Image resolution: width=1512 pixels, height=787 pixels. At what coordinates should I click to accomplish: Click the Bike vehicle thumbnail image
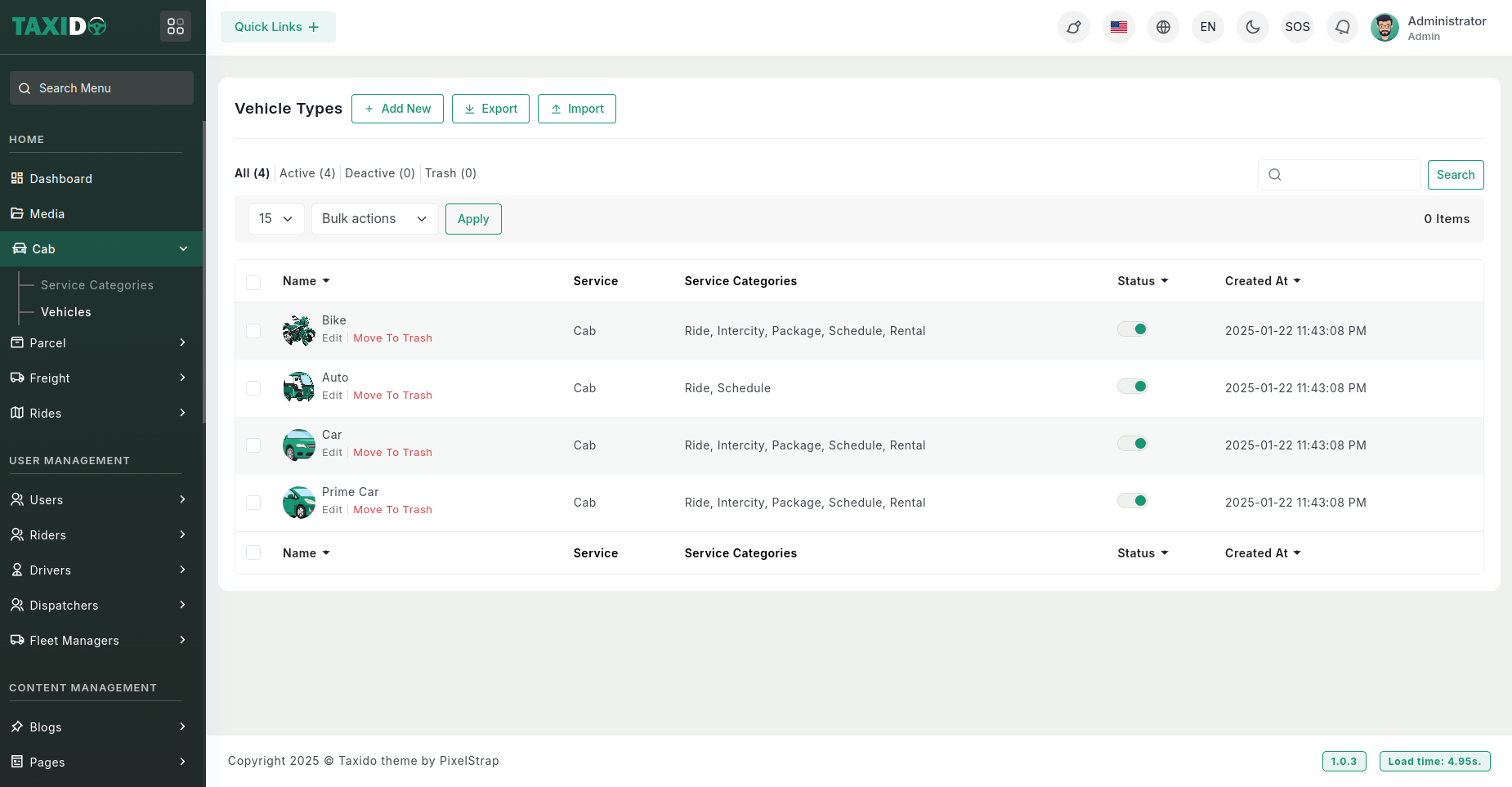coord(298,331)
